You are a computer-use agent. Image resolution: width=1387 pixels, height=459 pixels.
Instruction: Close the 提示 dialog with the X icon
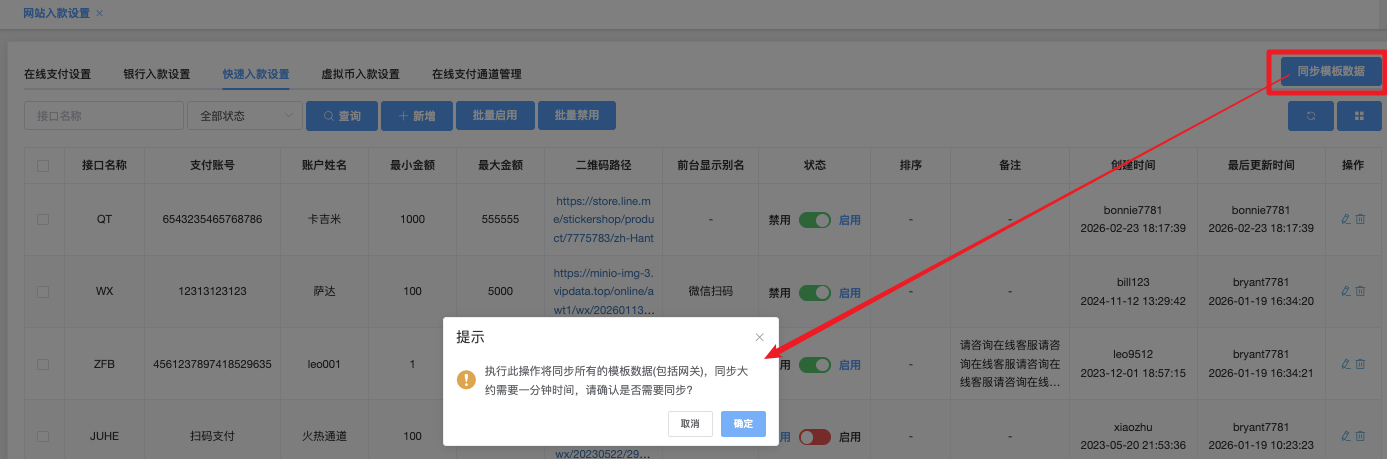pyautogui.click(x=759, y=337)
